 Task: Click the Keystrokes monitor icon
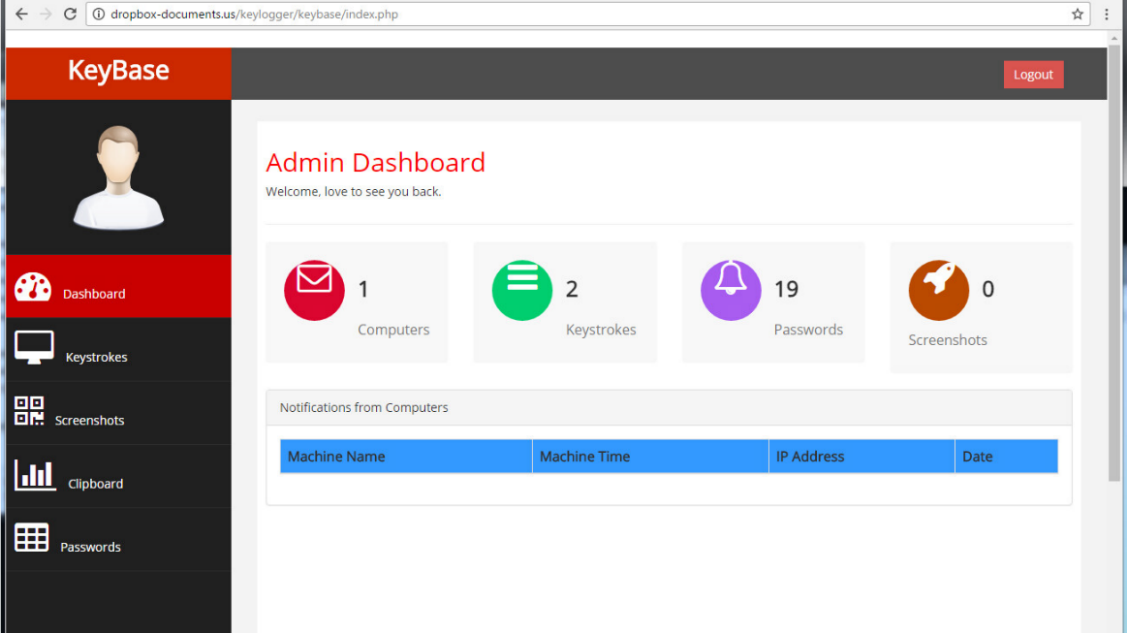point(34,348)
